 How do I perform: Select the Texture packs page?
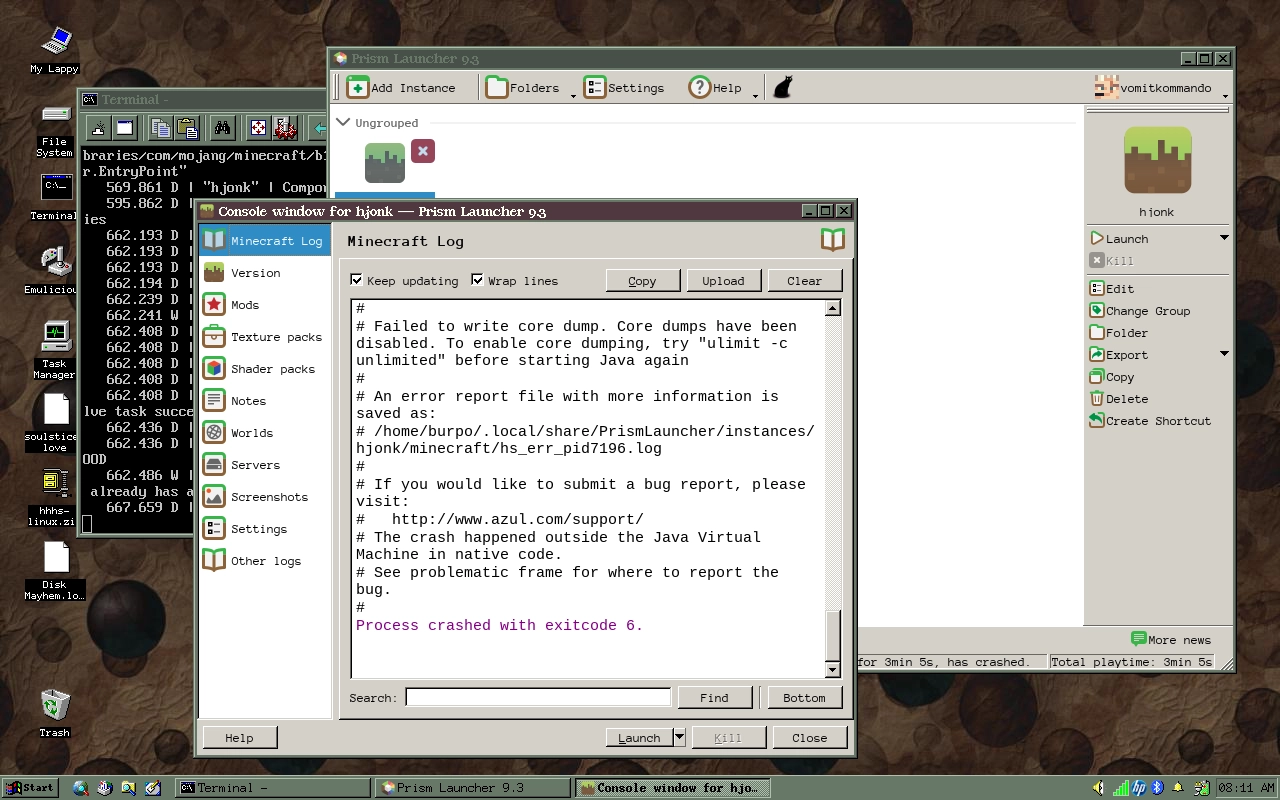(x=265, y=336)
